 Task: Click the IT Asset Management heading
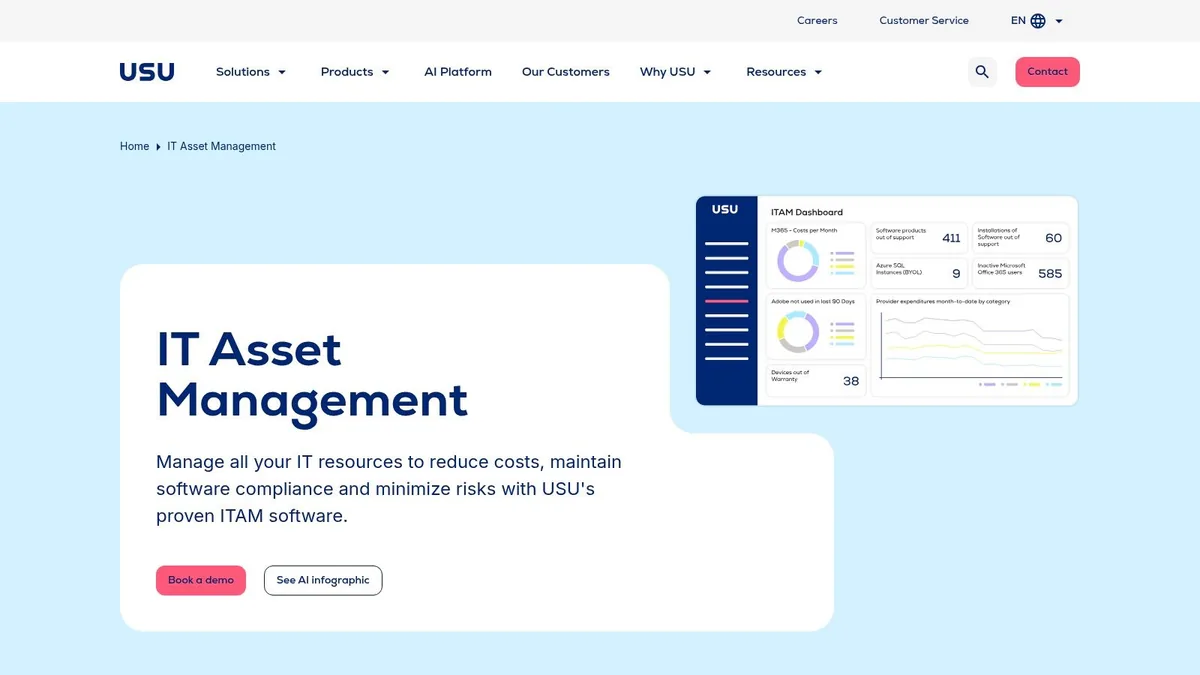312,374
